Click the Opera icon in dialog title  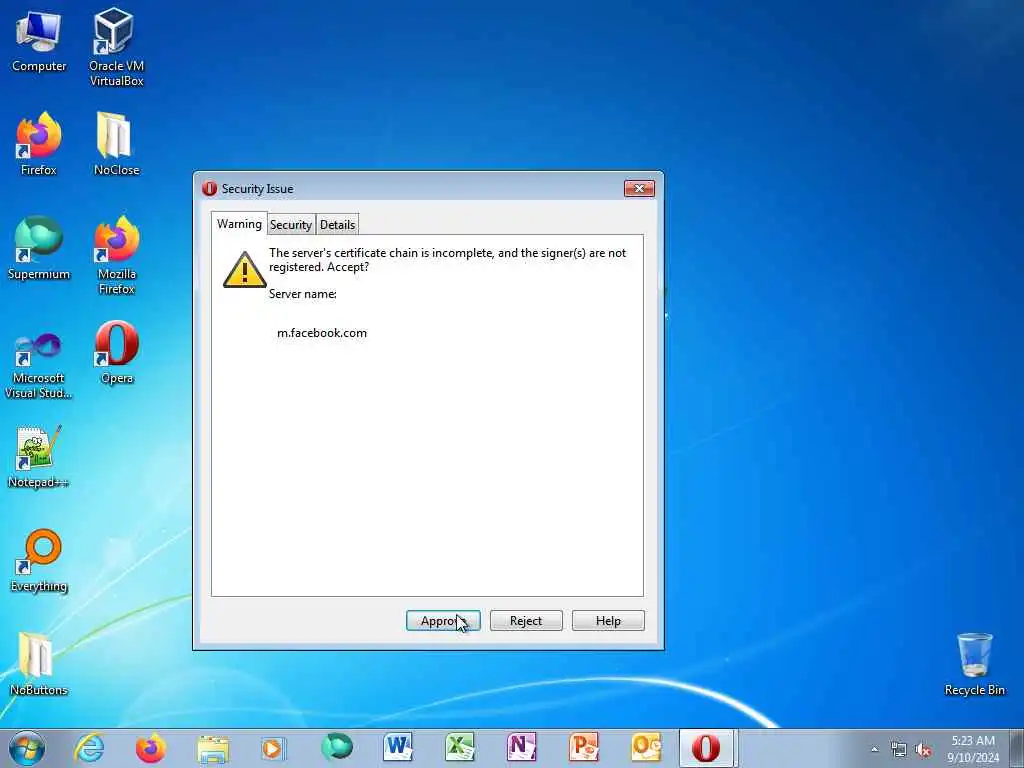[x=209, y=189]
